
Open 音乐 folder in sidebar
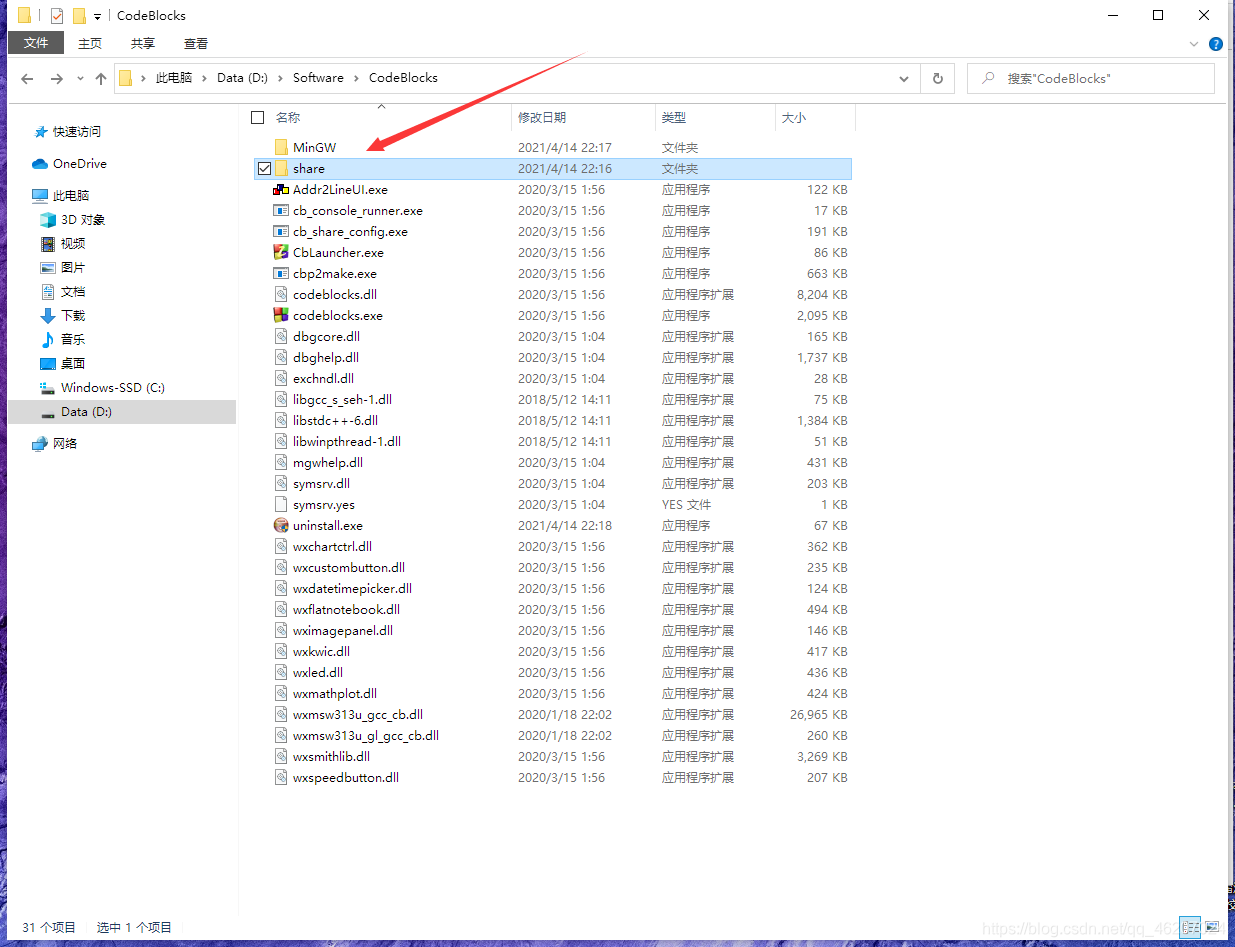(x=73, y=340)
